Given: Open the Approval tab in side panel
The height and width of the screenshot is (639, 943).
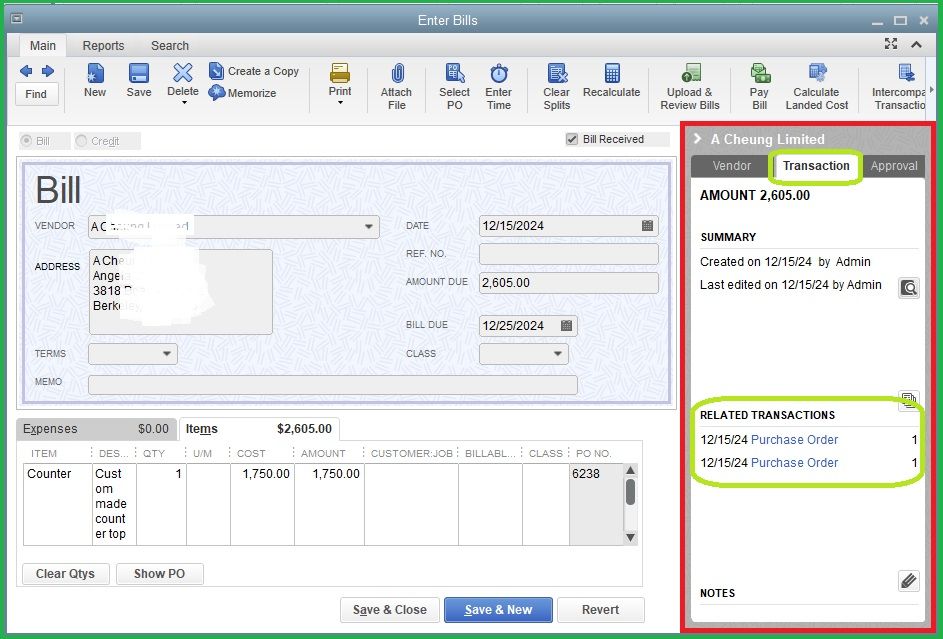Looking at the screenshot, I should [894, 166].
